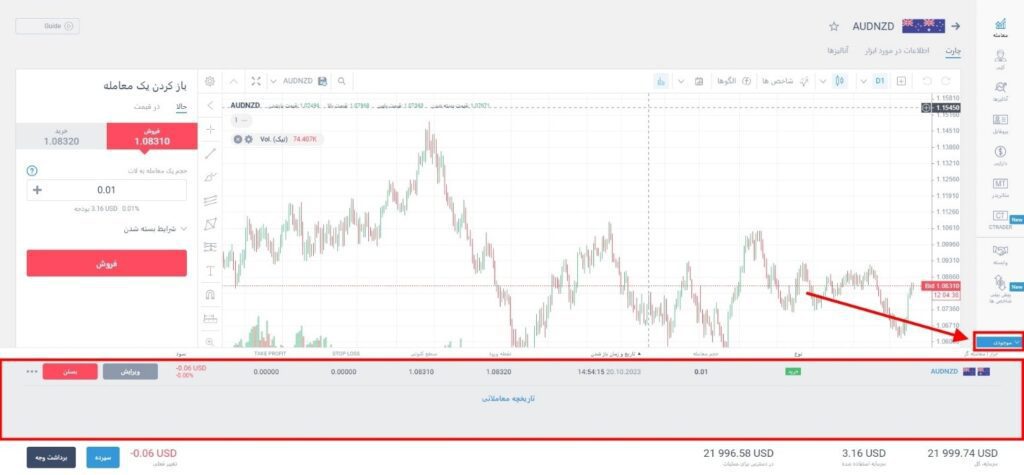Screen dimensions: 1024x475
Task: Hide the Vol. indicator on chart
Action: tap(238, 139)
